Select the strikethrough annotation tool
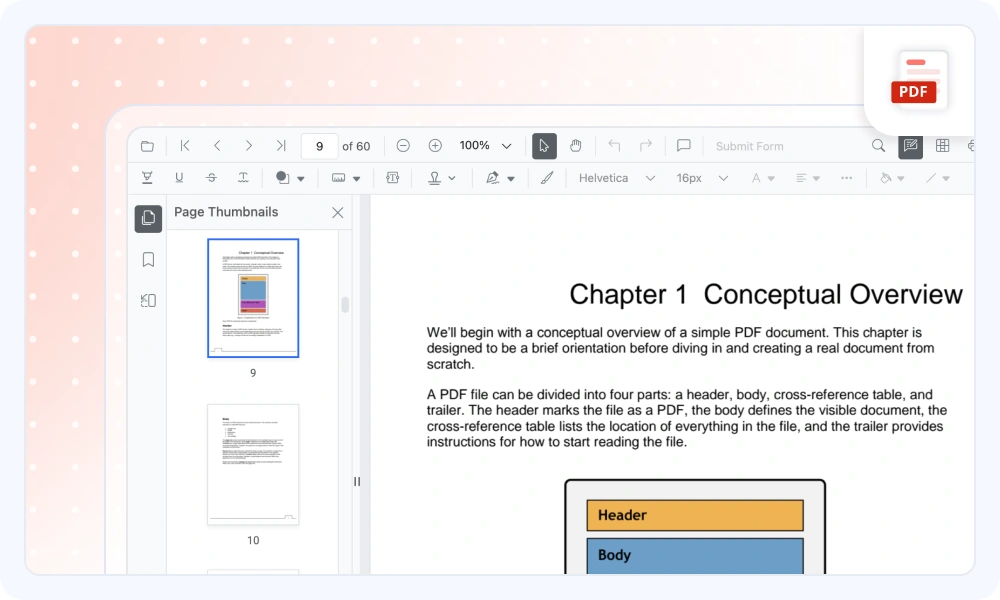This screenshot has width=1000, height=600. pyautogui.click(x=211, y=178)
